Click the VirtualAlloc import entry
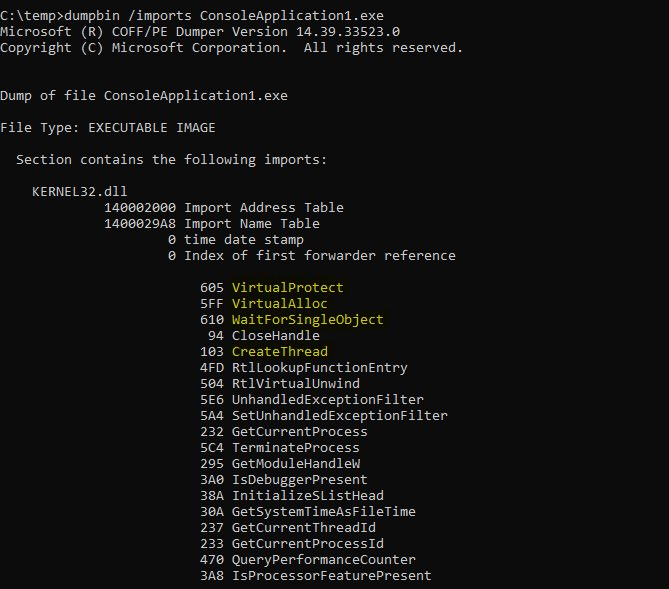The width and height of the screenshot is (669, 589). point(279,304)
